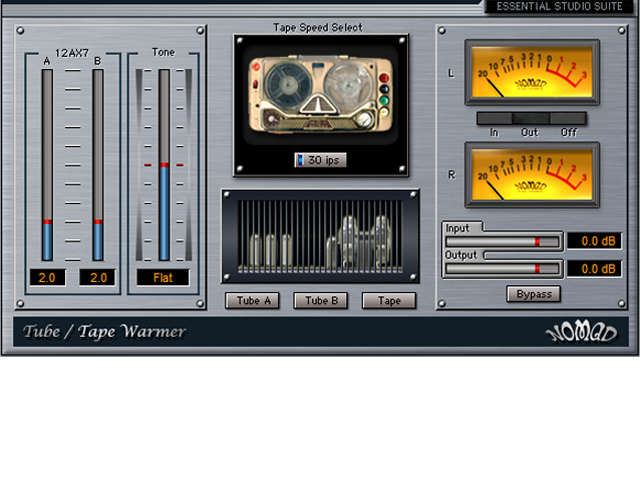Open the 30 ips tape speed selector
640x480 pixels.
(x=320, y=160)
